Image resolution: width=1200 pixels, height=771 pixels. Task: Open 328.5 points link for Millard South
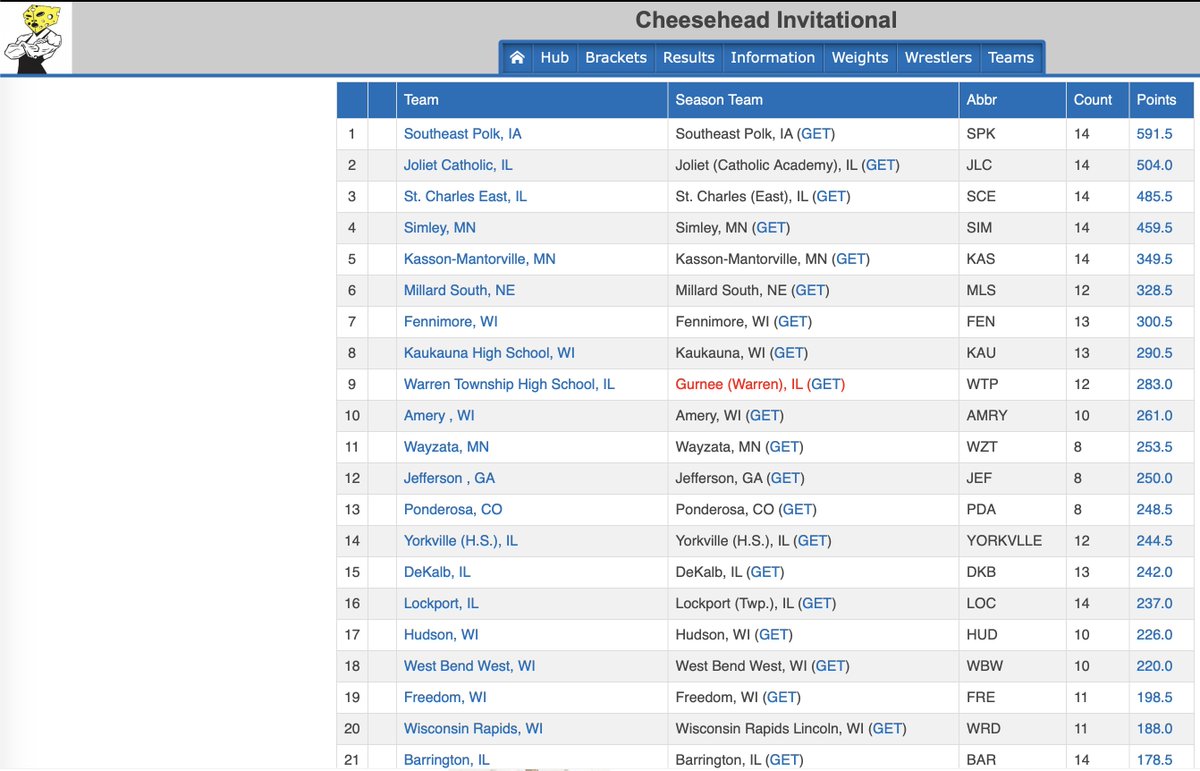pos(1154,290)
